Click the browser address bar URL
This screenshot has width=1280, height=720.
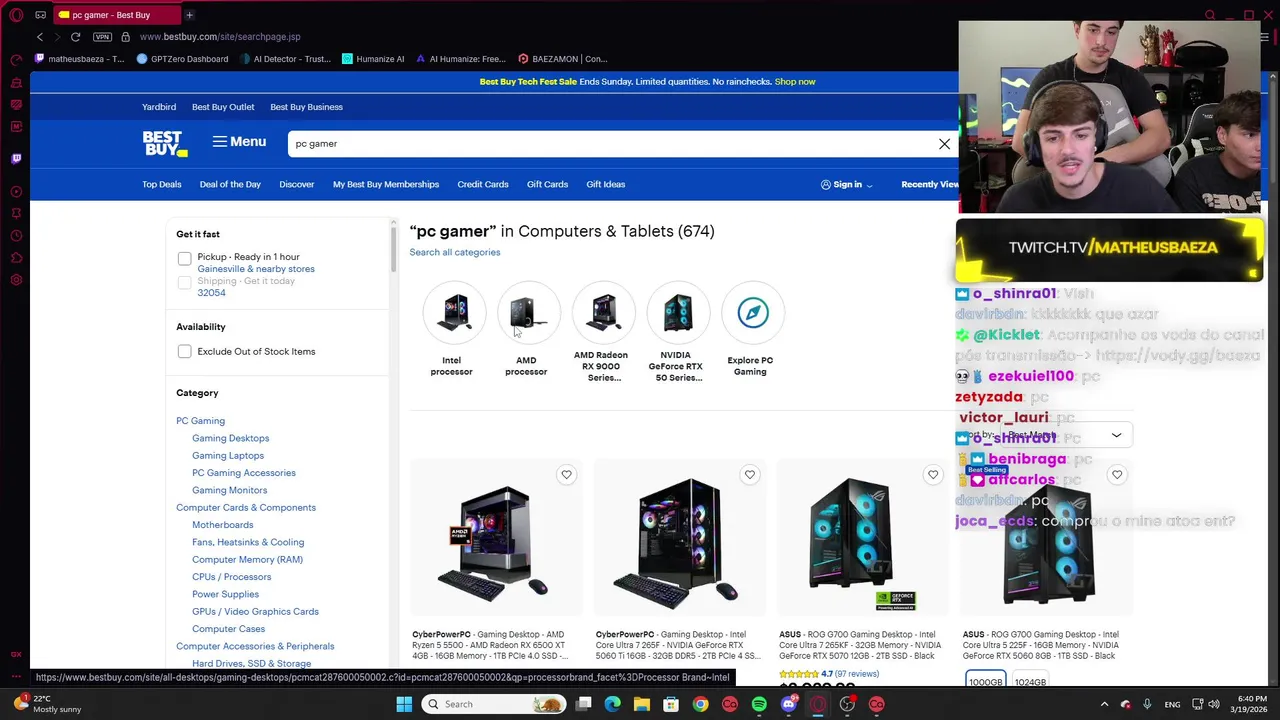(220, 37)
